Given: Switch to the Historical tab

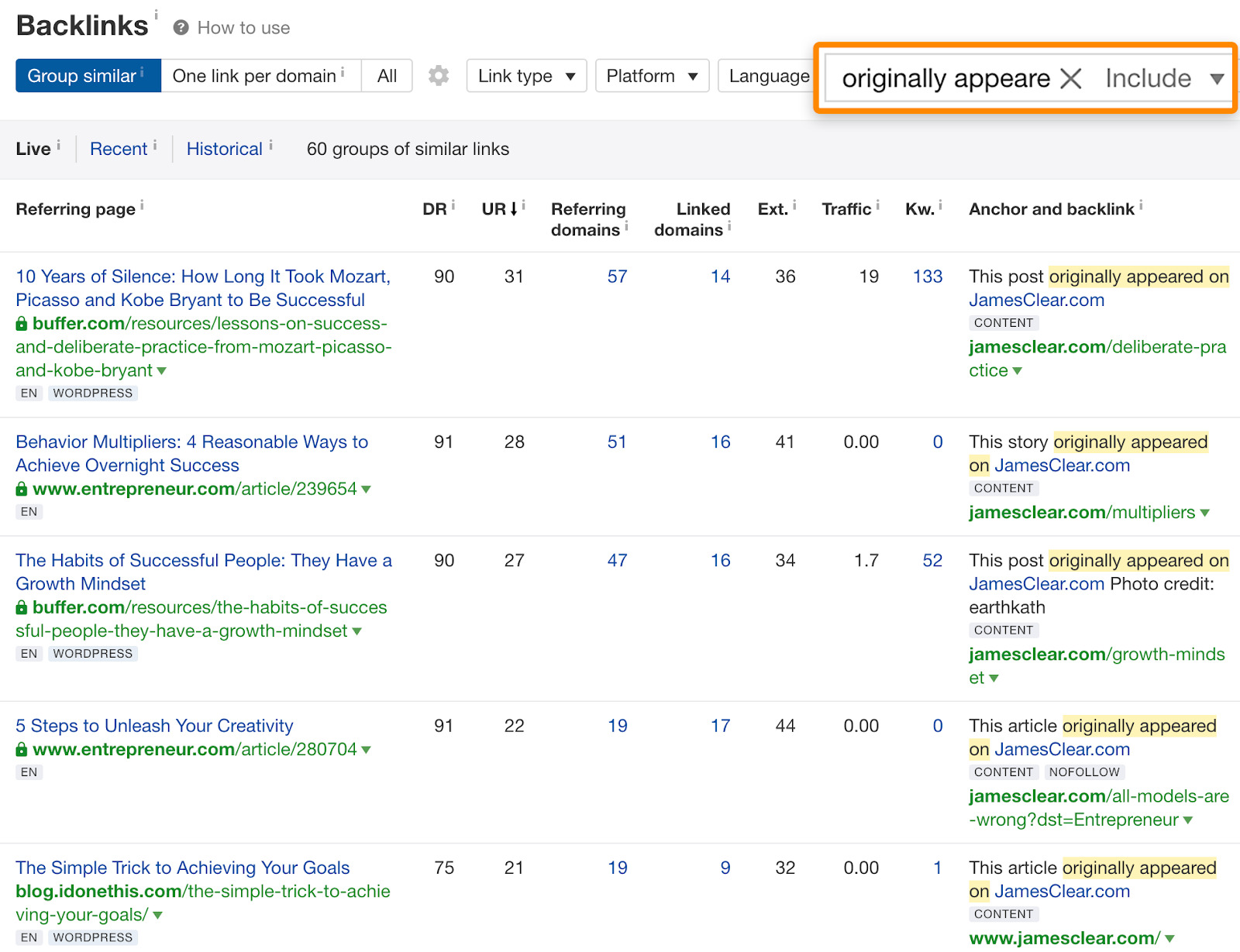Looking at the screenshot, I should click(x=224, y=148).
